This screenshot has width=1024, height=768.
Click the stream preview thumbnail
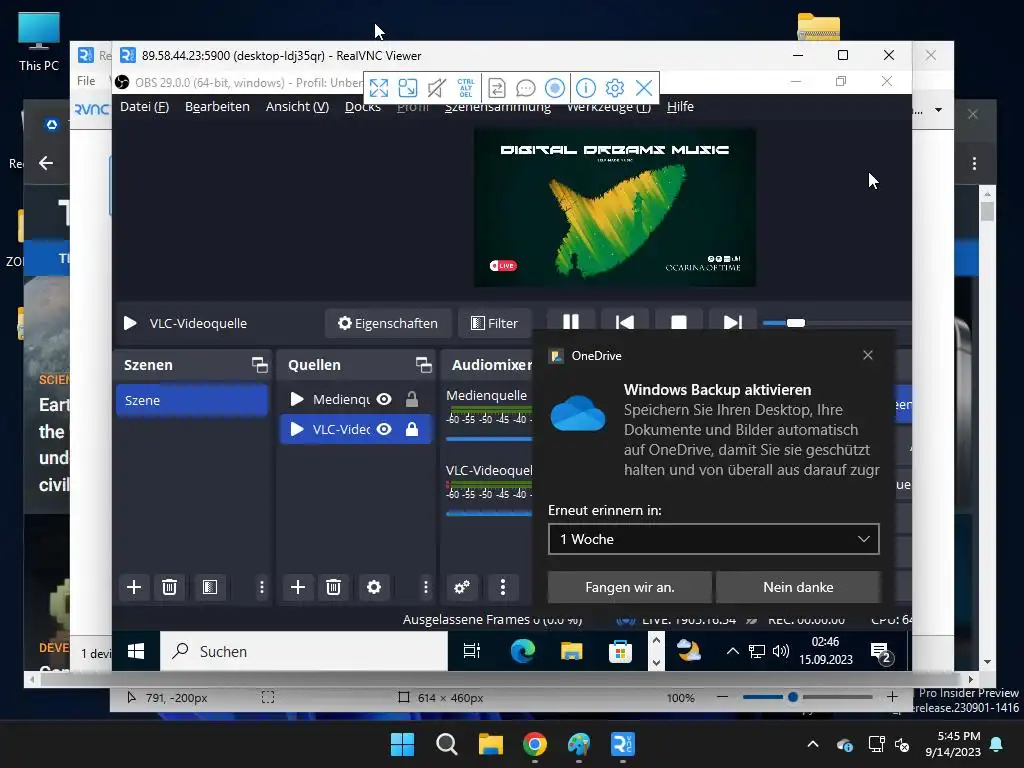[x=615, y=208]
